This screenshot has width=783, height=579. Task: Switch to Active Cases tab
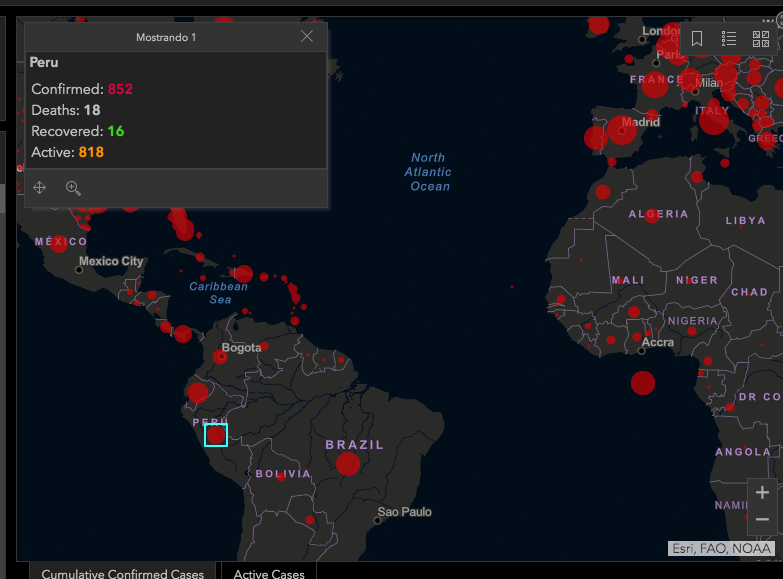(x=269, y=573)
